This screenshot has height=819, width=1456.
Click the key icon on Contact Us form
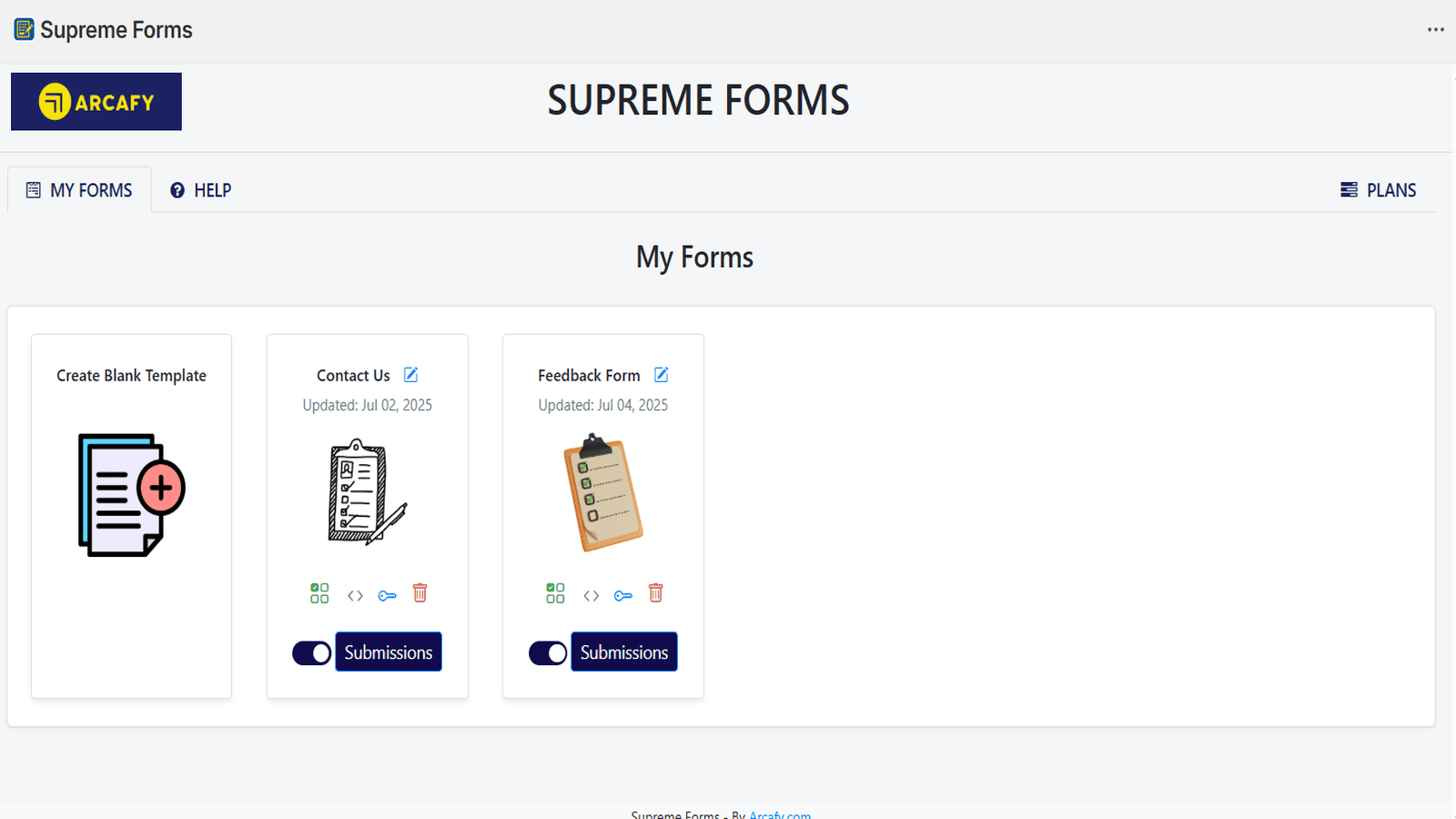(388, 595)
